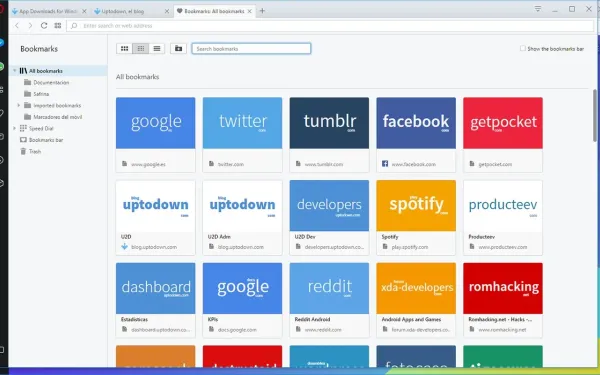The width and height of the screenshot is (600, 375).
Task: Close the Uptodown, el blog tab
Action: tap(167, 11)
